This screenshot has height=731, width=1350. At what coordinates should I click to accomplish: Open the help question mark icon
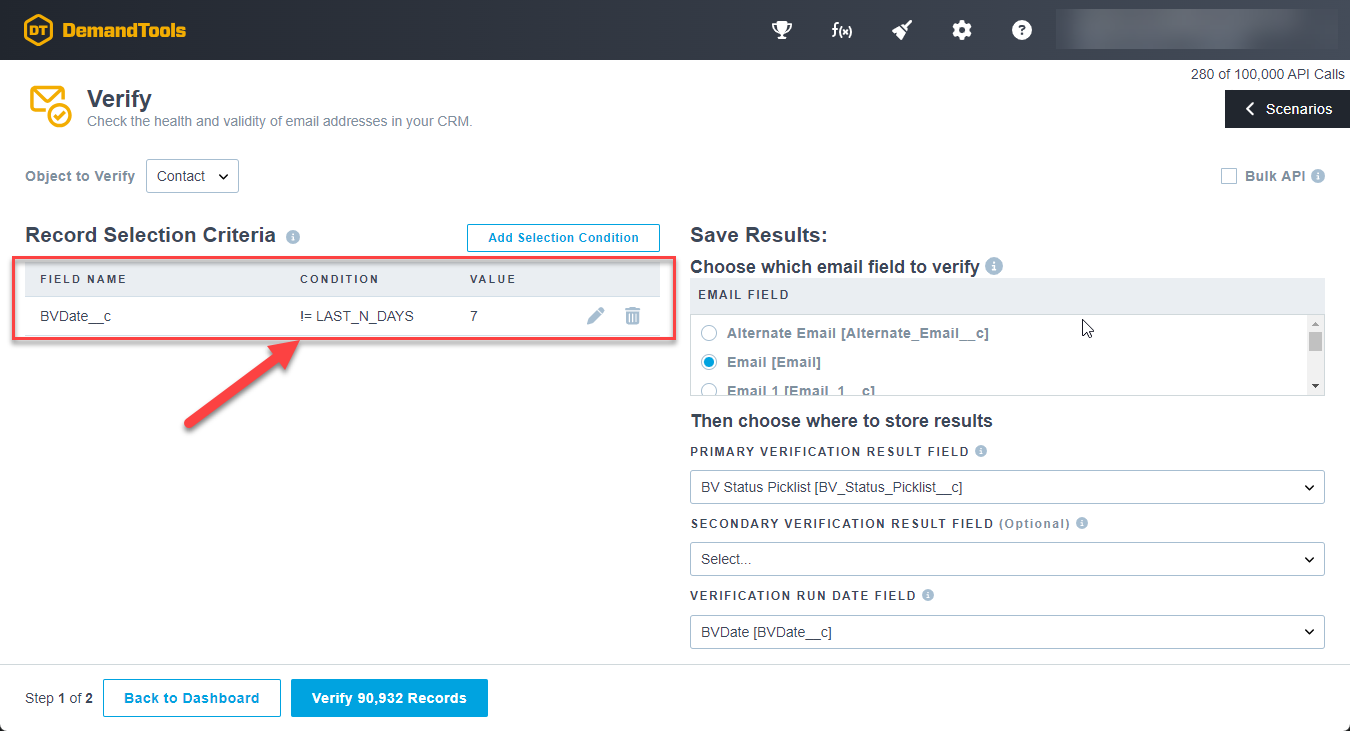click(1021, 30)
